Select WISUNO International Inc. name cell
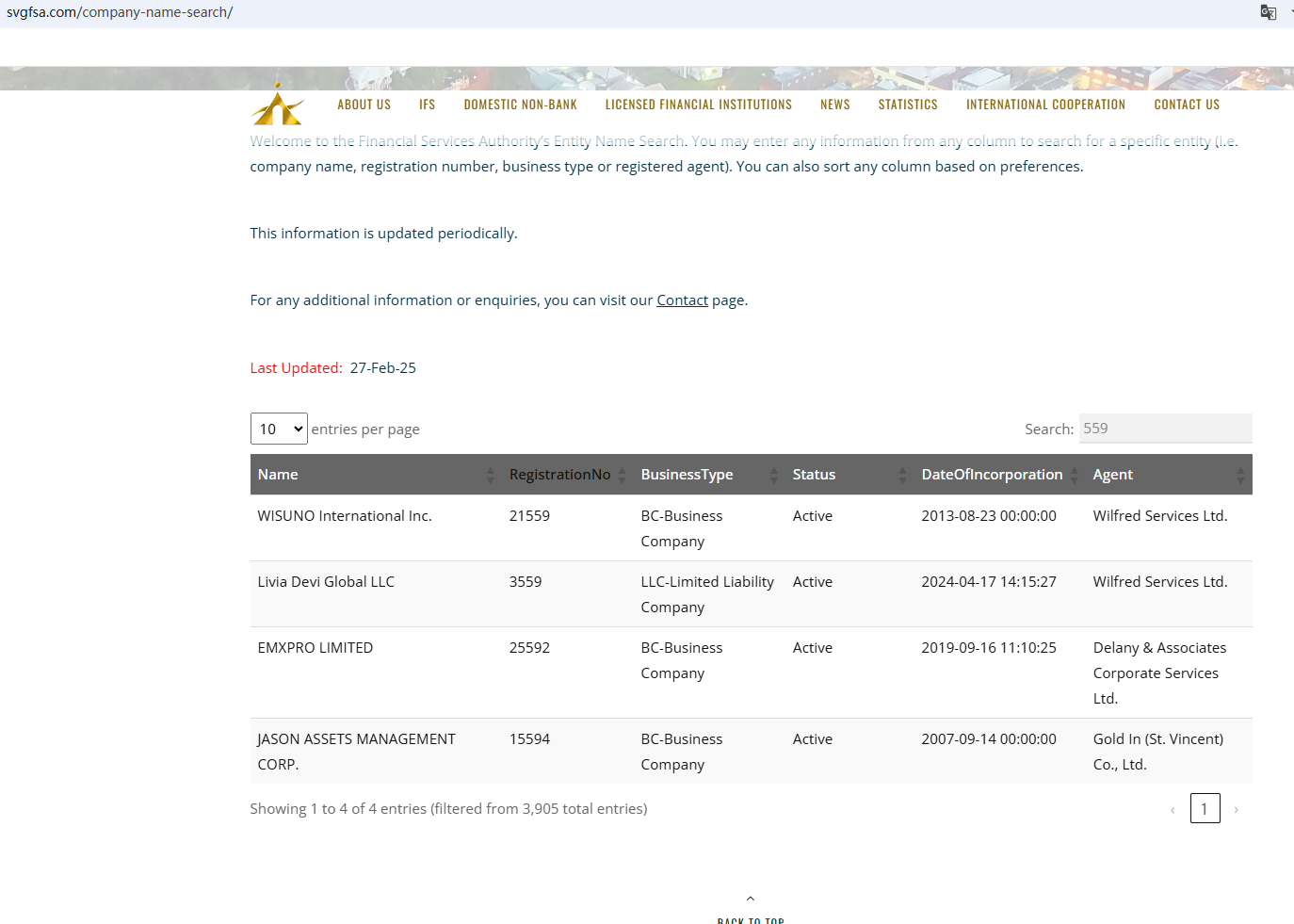Image resolution: width=1294 pixels, height=924 pixels. [x=345, y=516]
